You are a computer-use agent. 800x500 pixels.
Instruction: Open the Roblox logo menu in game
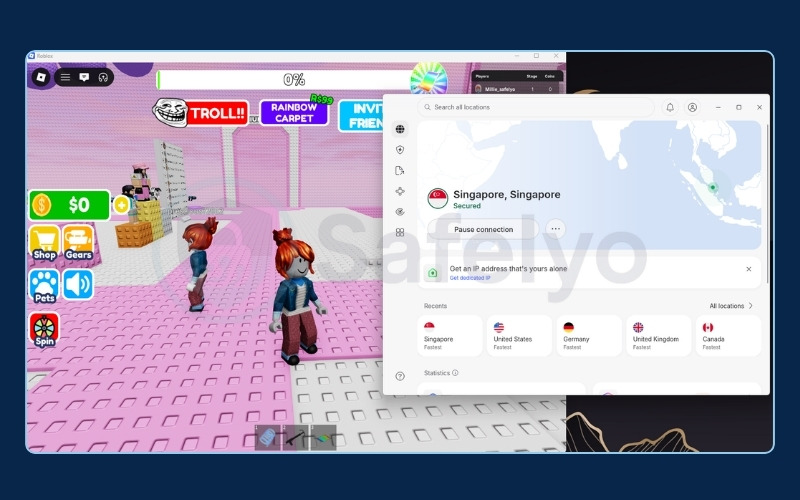coord(41,77)
